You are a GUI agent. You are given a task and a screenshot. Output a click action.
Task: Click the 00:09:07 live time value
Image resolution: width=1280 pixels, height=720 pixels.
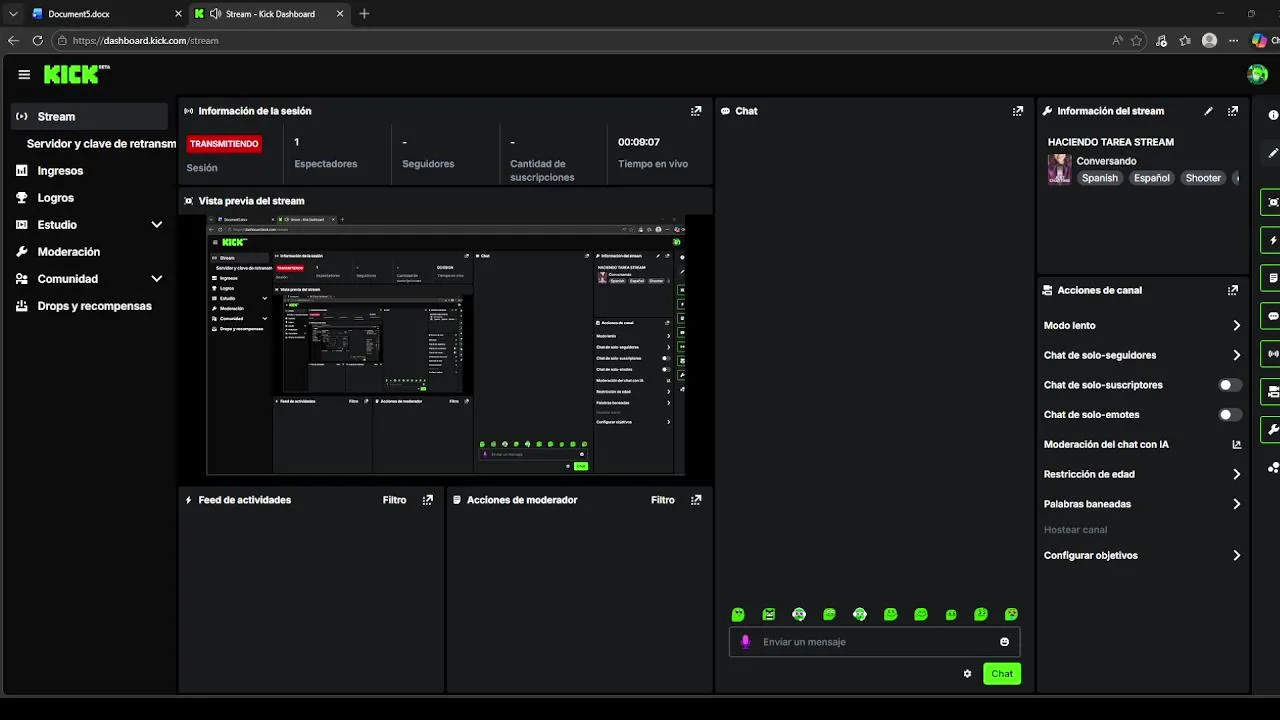(639, 142)
